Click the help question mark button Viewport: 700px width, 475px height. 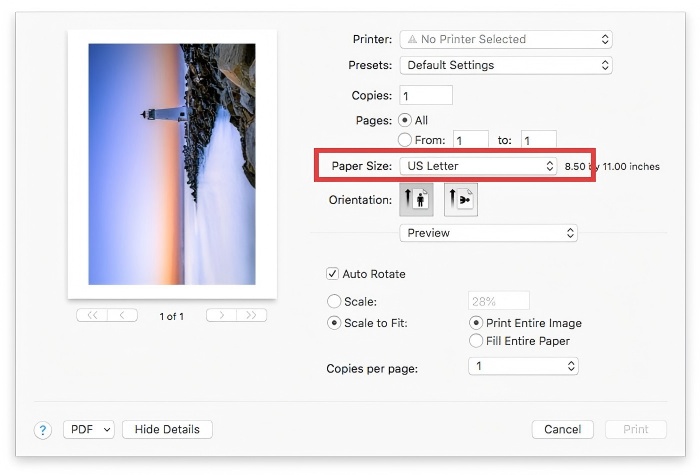click(43, 430)
